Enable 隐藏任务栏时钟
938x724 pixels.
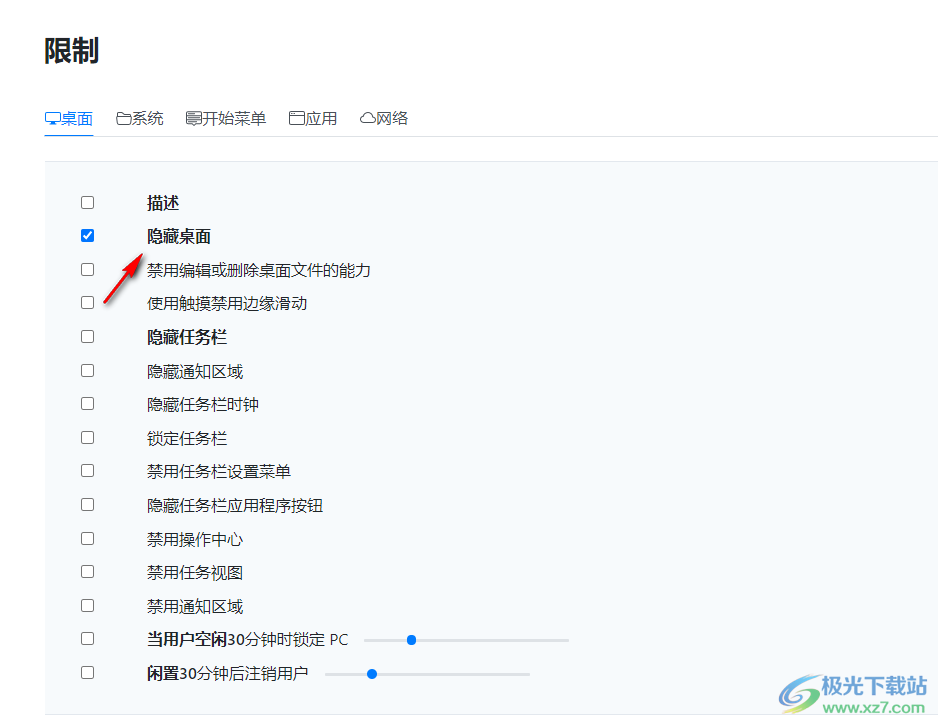87,403
